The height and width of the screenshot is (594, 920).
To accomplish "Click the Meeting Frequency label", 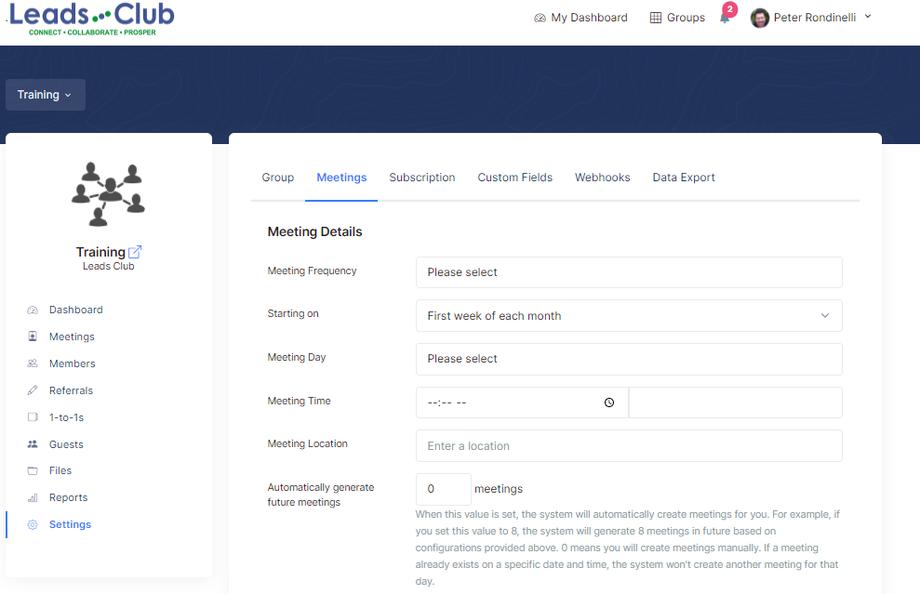I will click(x=312, y=271).
